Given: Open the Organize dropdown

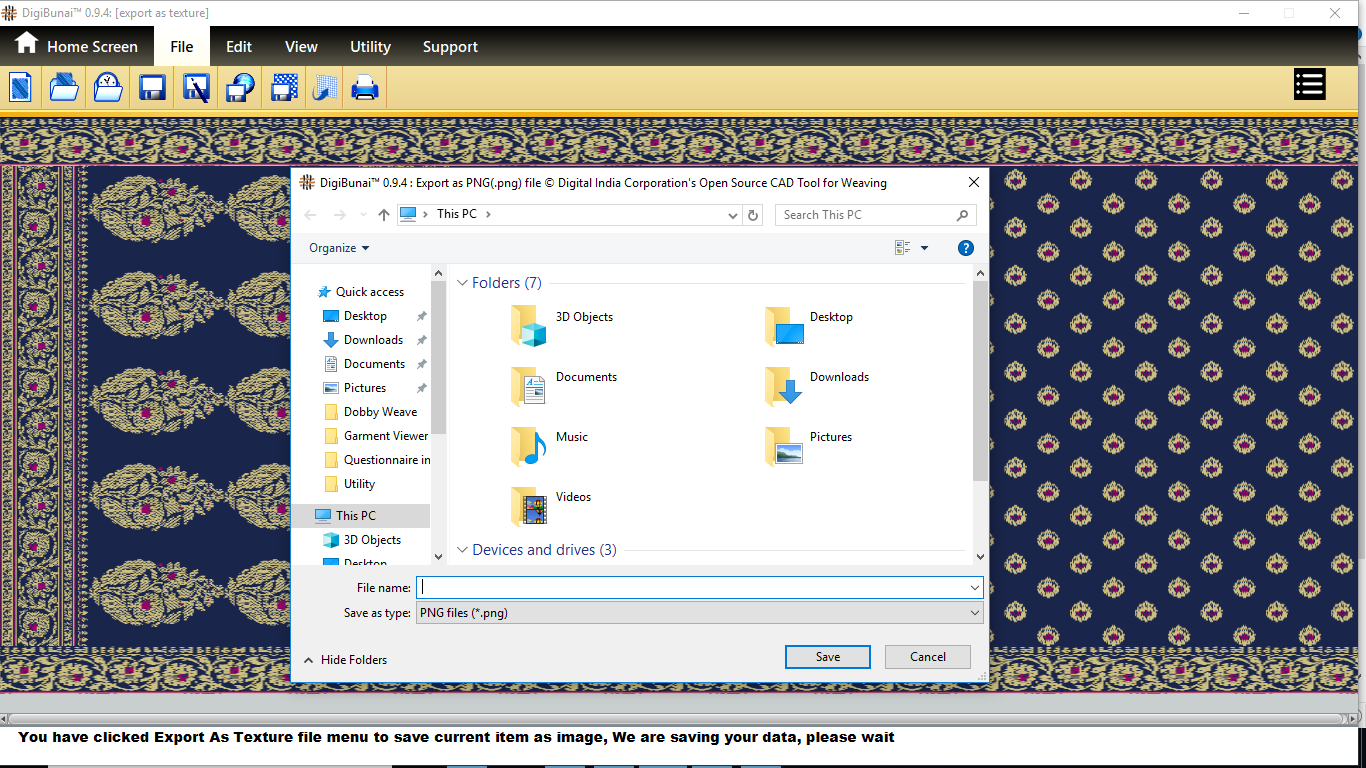Looking at the screenshot, I should (x=339, y=248).
